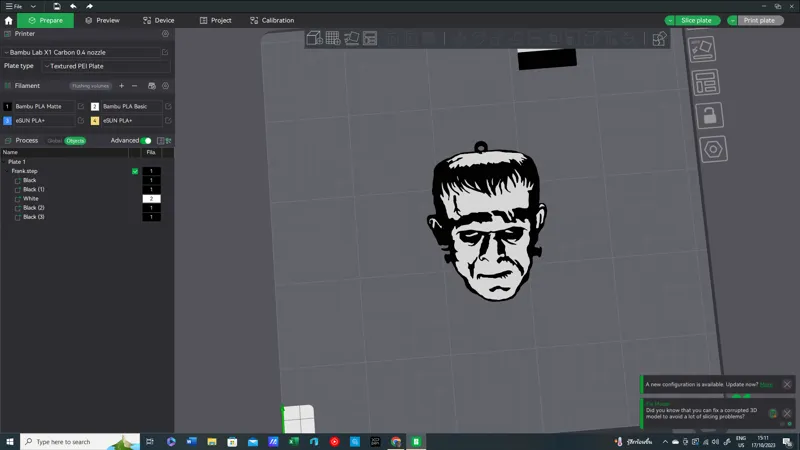Viewport: 800px width, 450px height.
Task: Toggle the plate lock icon
Action: 710,115
